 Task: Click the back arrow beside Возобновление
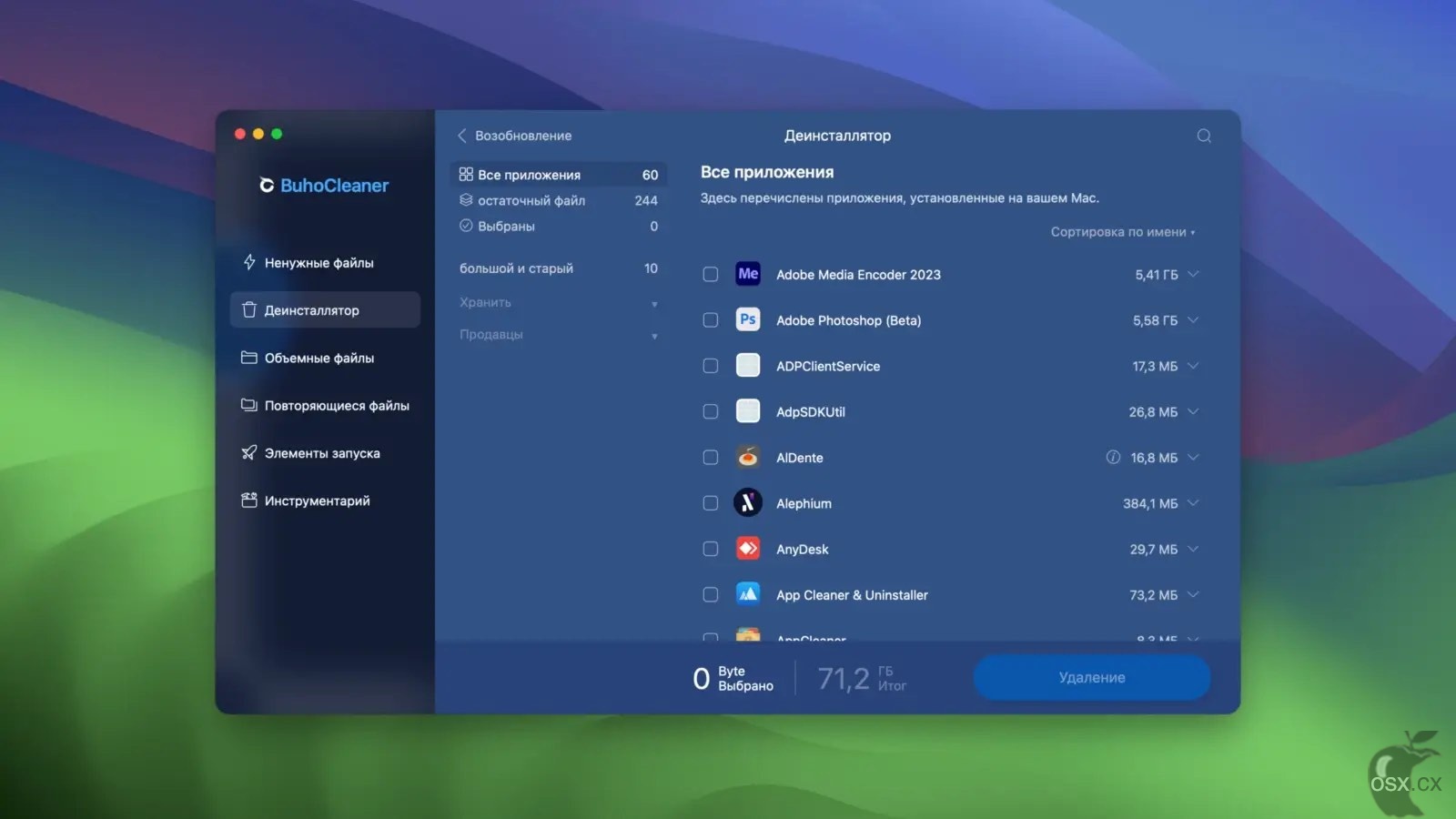click(x=462, y=136)
